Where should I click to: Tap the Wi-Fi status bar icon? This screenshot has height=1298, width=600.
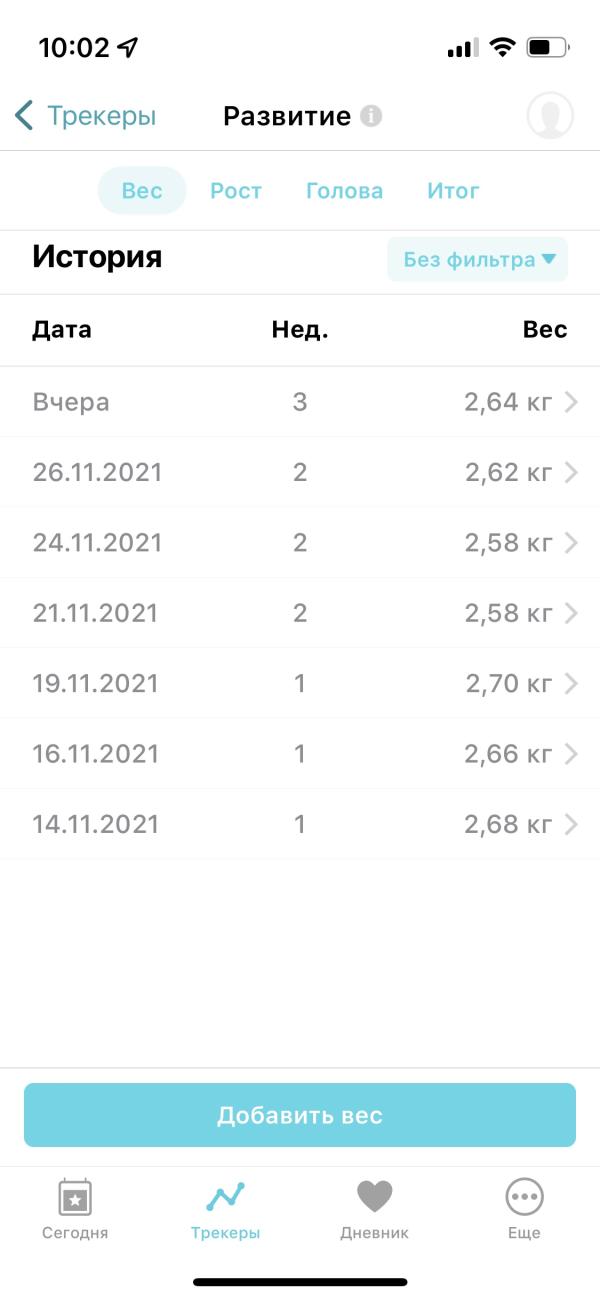pos(502,47)
